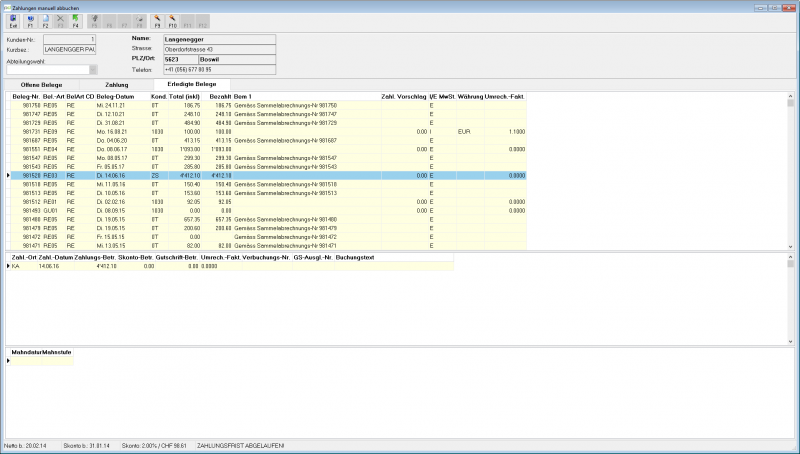Click the PLZ field 5623
800x454 pixels.
(x=181, y=60)
